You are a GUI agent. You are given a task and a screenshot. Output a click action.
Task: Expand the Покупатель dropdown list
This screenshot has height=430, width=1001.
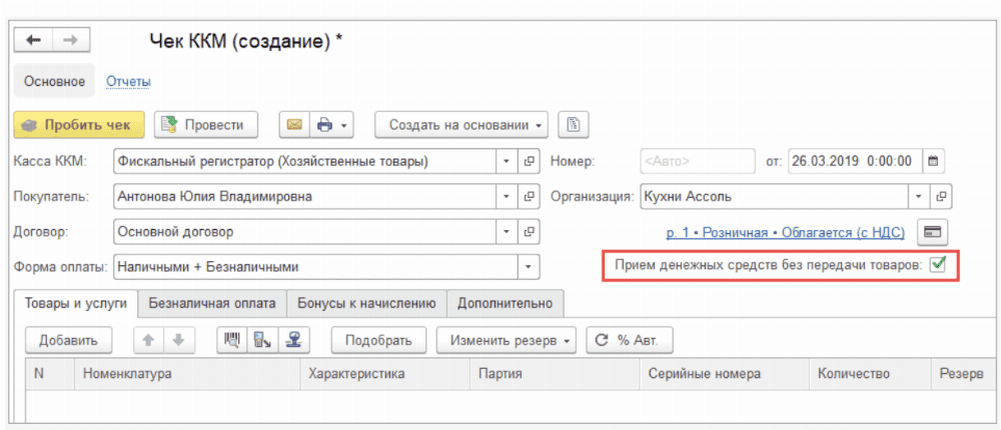pyautogui.click(x=506, y=196)
